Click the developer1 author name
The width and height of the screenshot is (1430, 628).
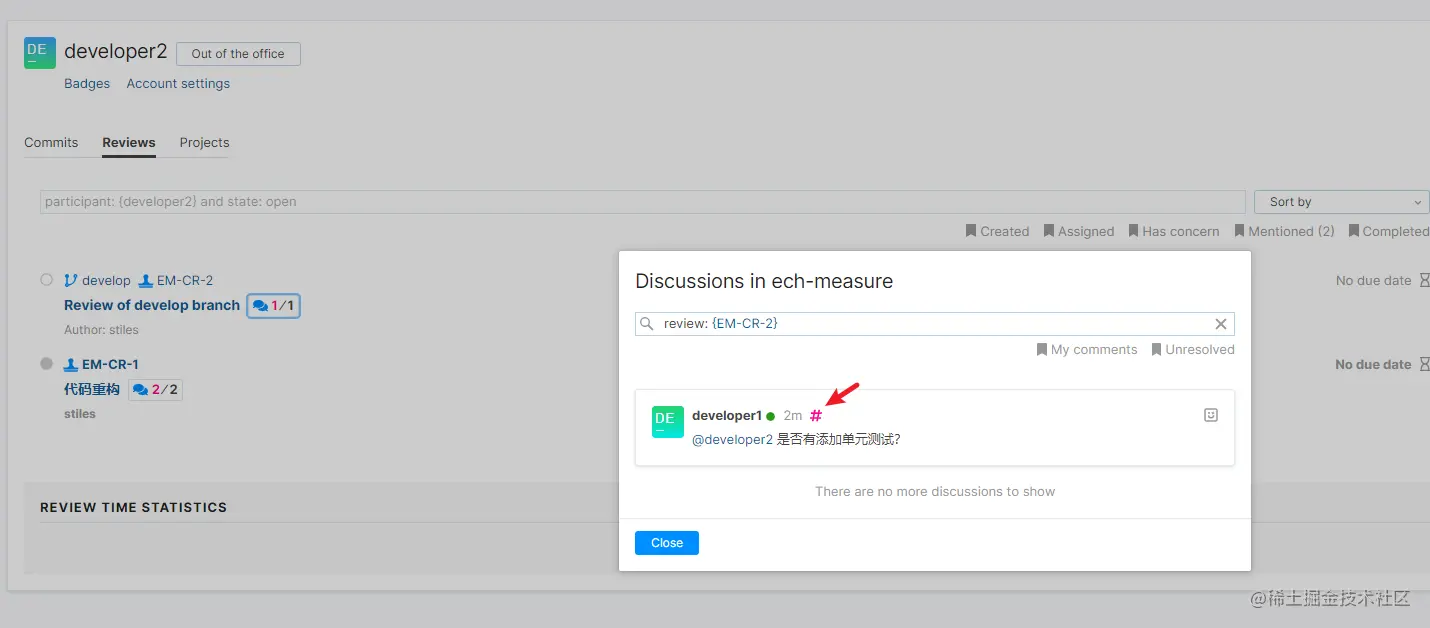(727, 415)
